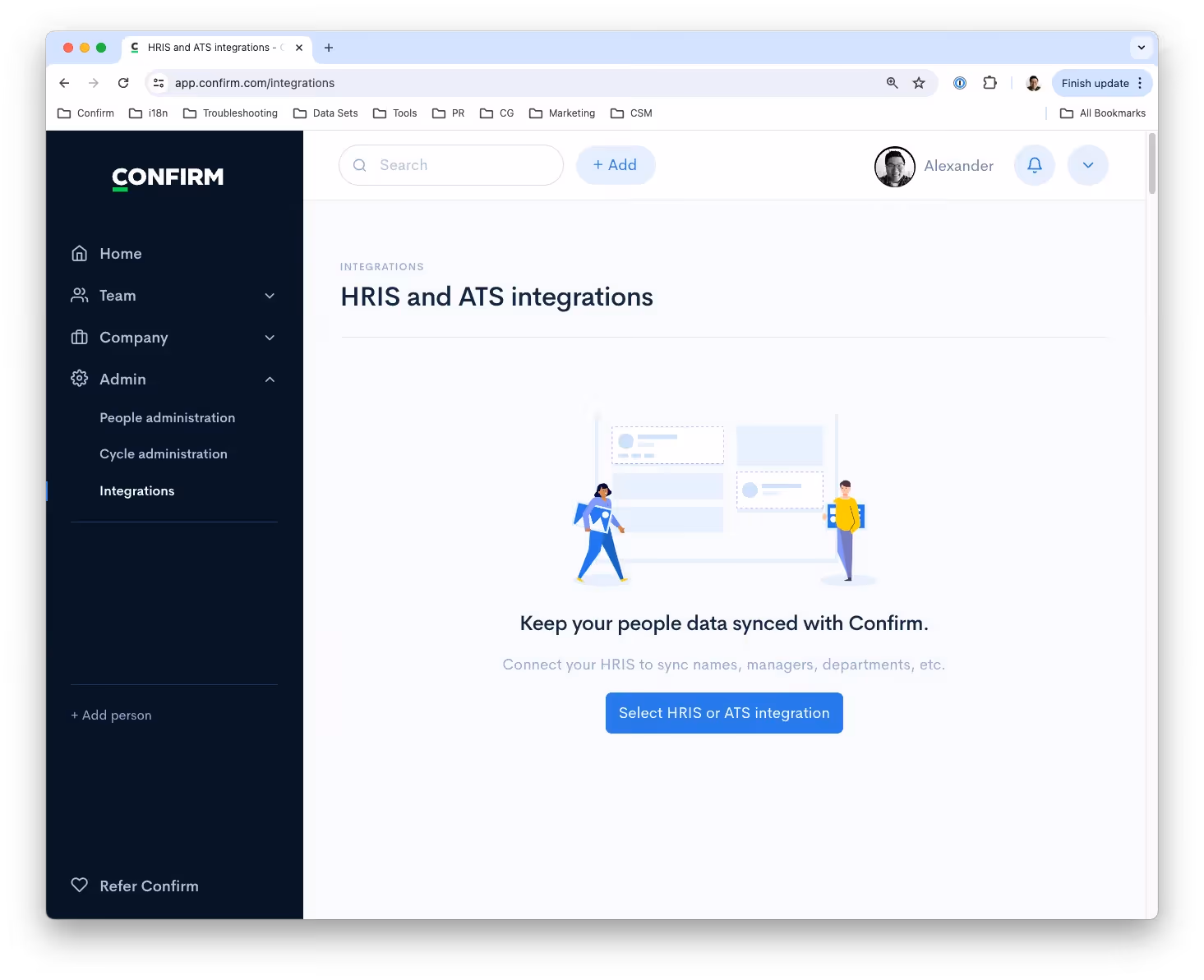This screenshot has width=1204, height=980.
Task: Collapse the Admin menu chevron
Action: pyautogui.click(x=270, y=380)
